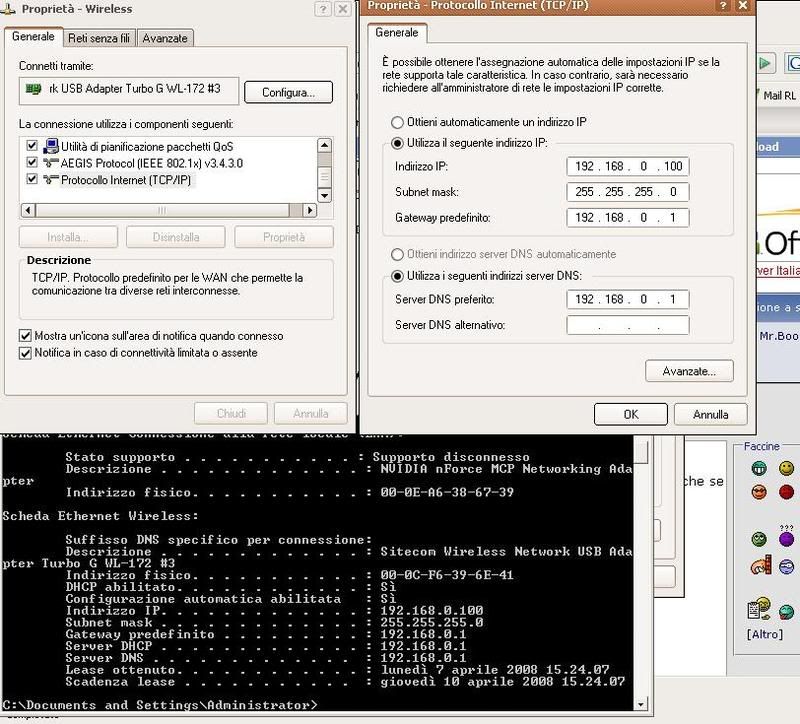Insert the purple confused smiley with question marks
Screen dimensions: 800x724
pyautogui.click(x=786, y=539)
